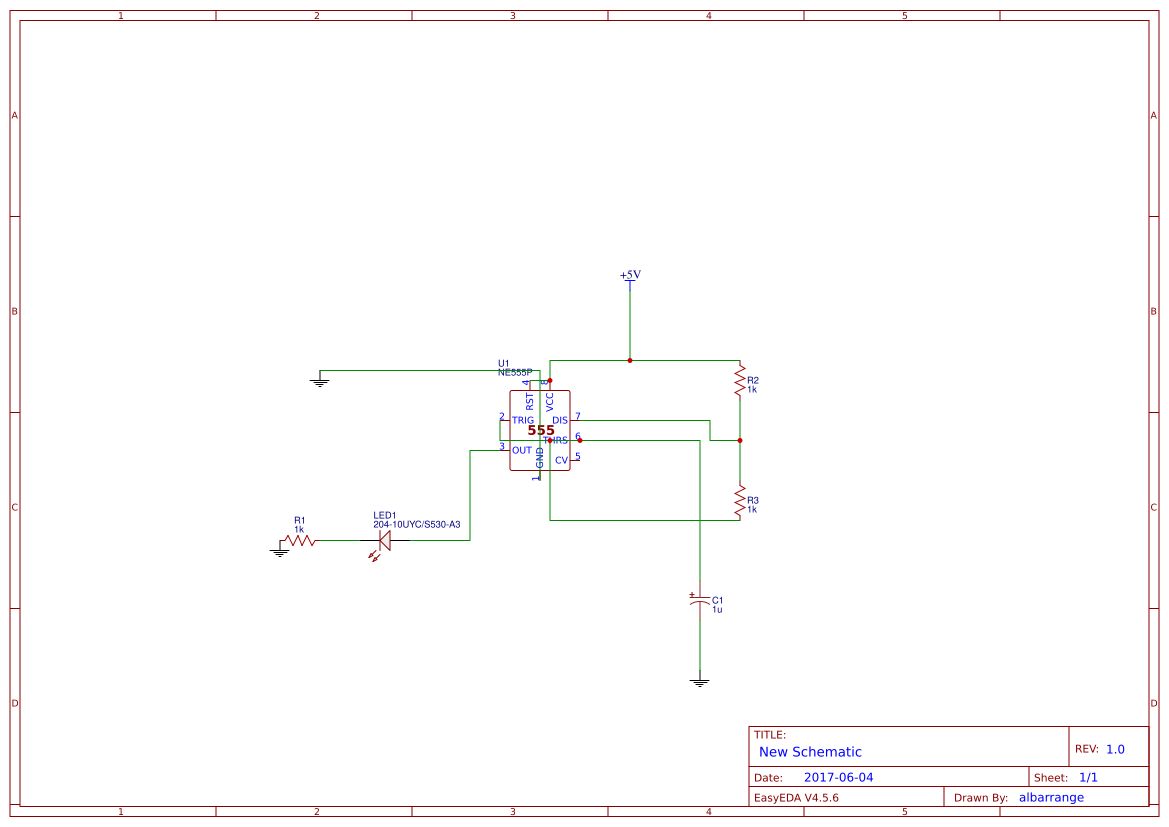This screenshot has height=827, width=1169.
Task: Select the albarrange drawn-by name
Action: [1050, 797]
